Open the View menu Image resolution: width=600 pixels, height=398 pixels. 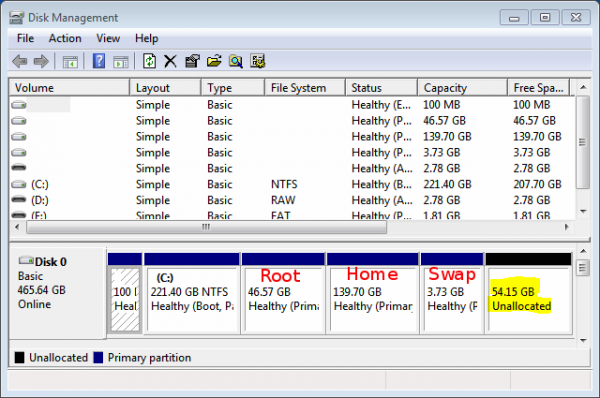108,38
